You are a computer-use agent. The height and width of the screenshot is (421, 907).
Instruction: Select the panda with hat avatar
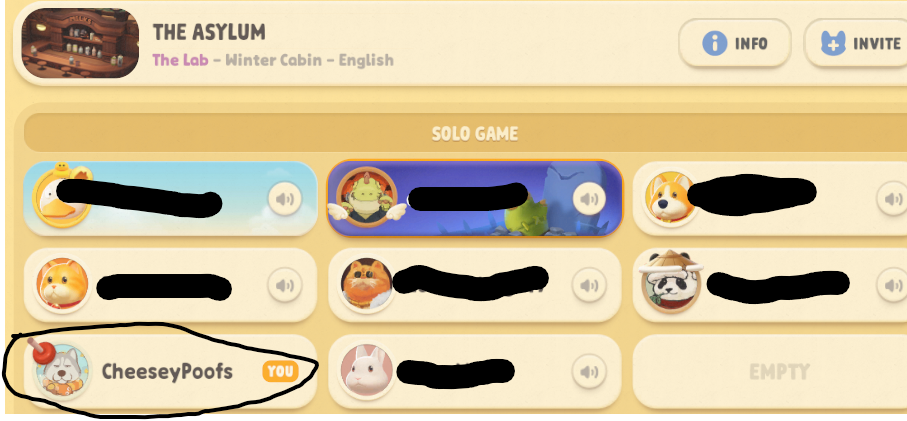point(671,282)
